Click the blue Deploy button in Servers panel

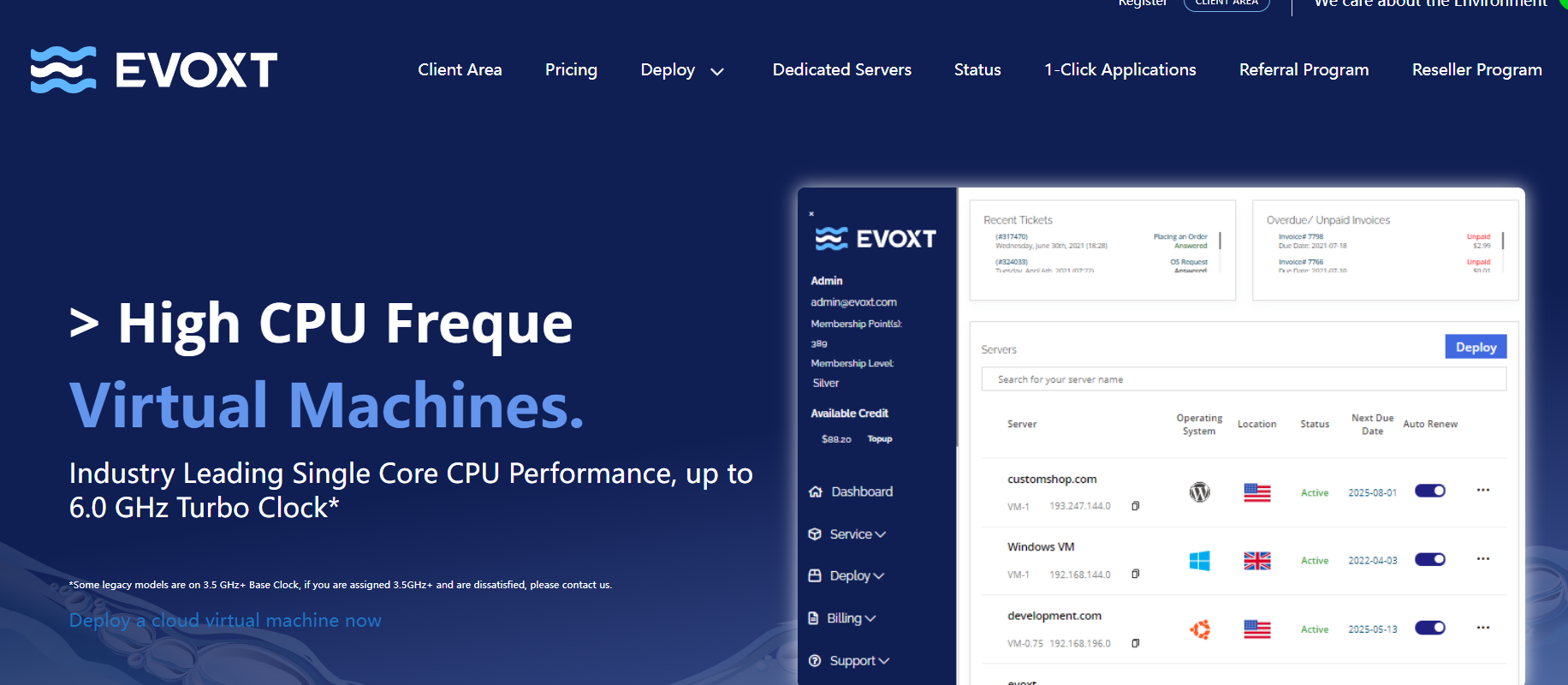pyautogui.click(x=1476, y=347)
